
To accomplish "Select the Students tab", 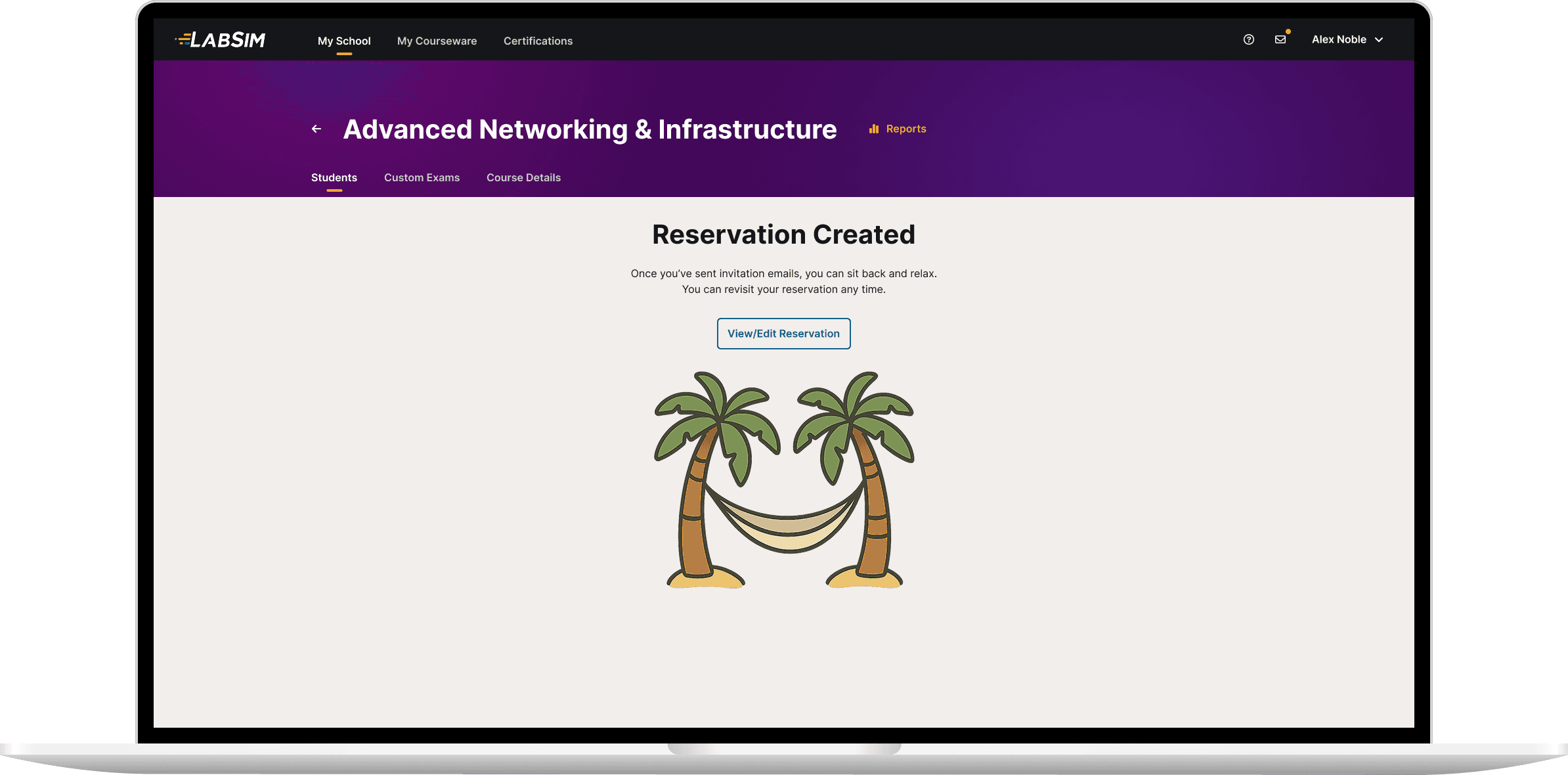I will coord(334,177).
